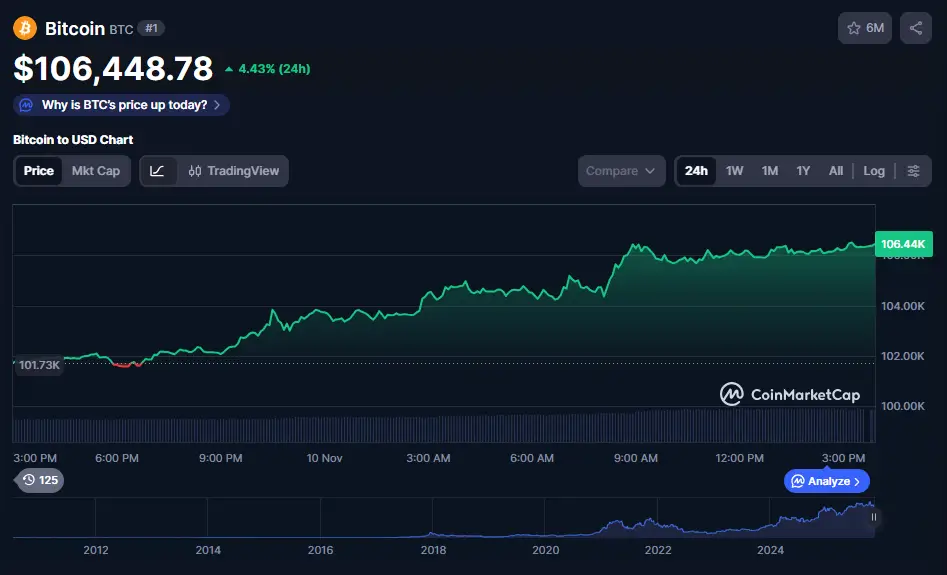Click the 106.44K current price label
This screenshot has height=575, width=947.
(x=903, y=244)
